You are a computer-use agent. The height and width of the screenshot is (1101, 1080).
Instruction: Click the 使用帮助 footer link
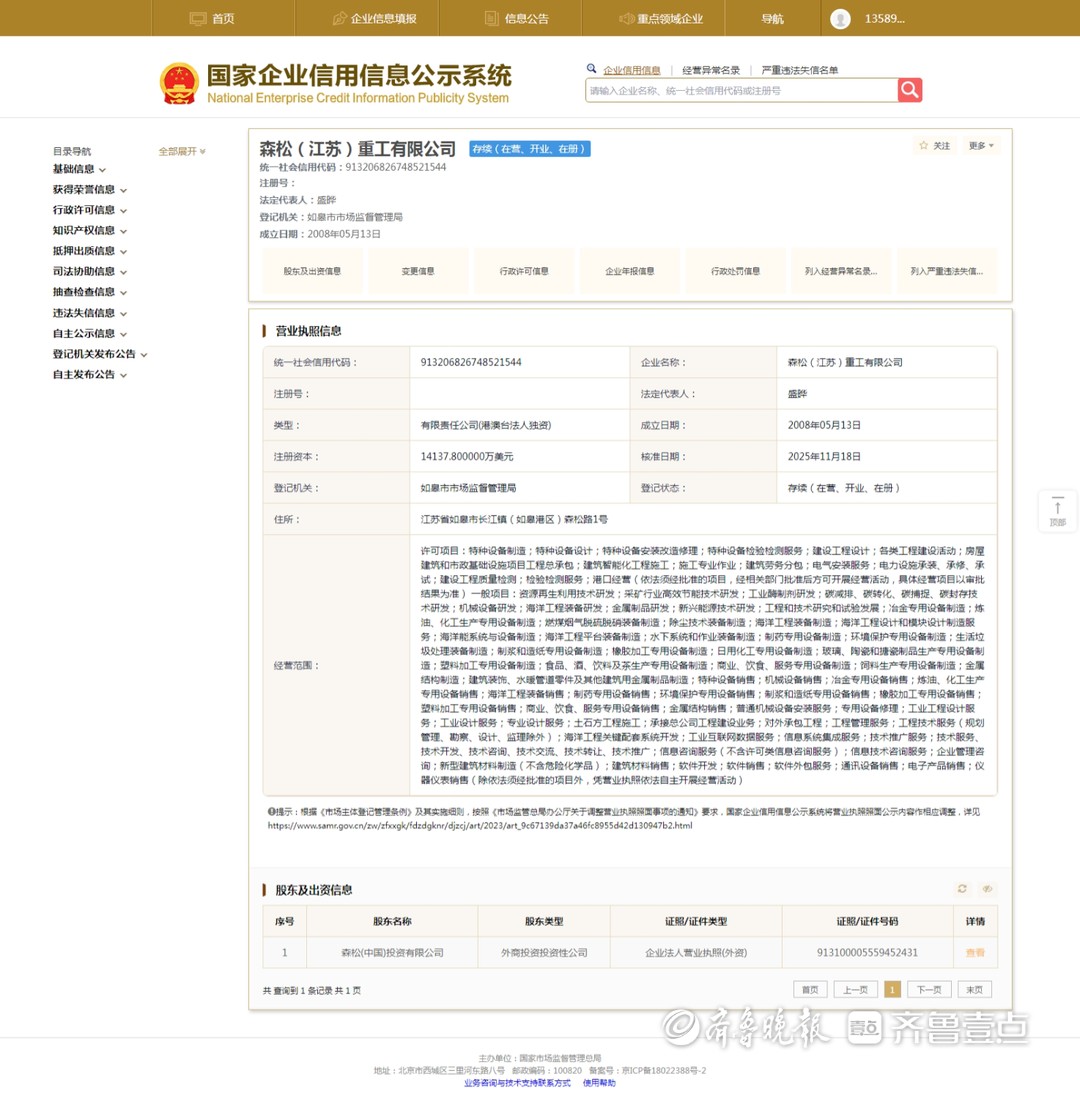click(x=599, y=1083)
